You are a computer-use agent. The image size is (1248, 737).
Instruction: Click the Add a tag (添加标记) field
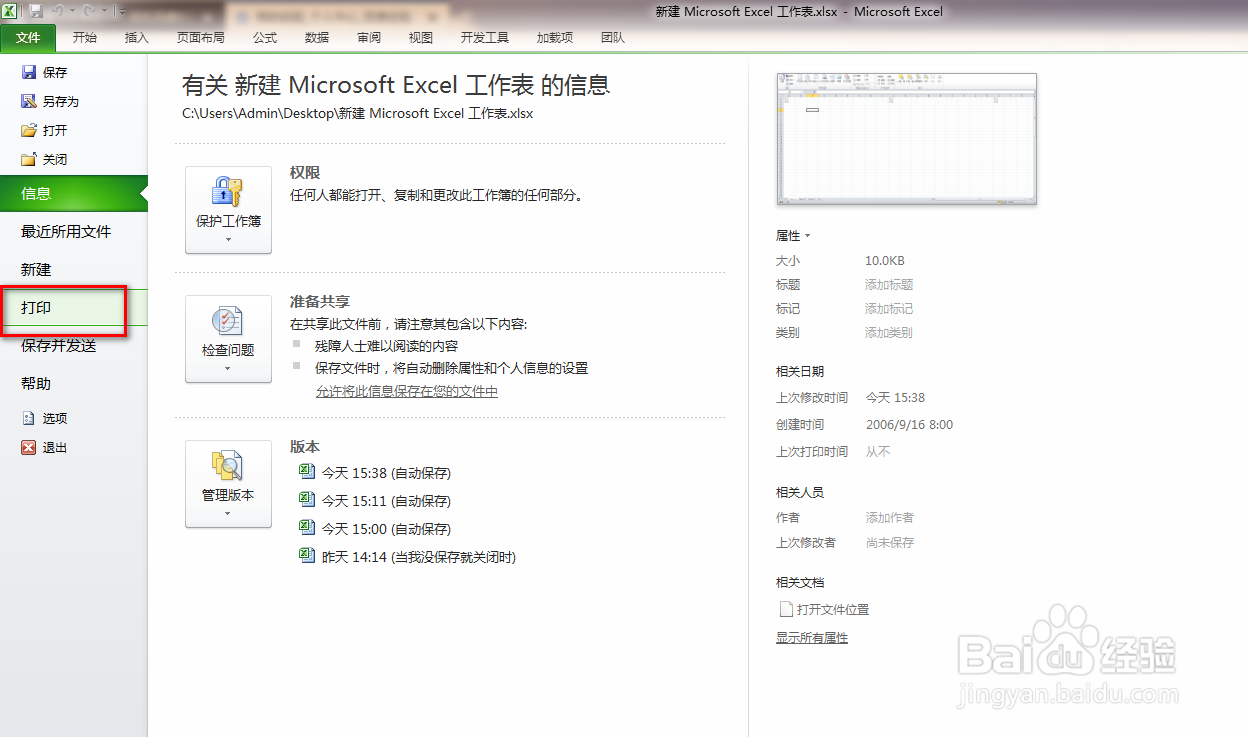pyautogui.click(x=889, y=309)
